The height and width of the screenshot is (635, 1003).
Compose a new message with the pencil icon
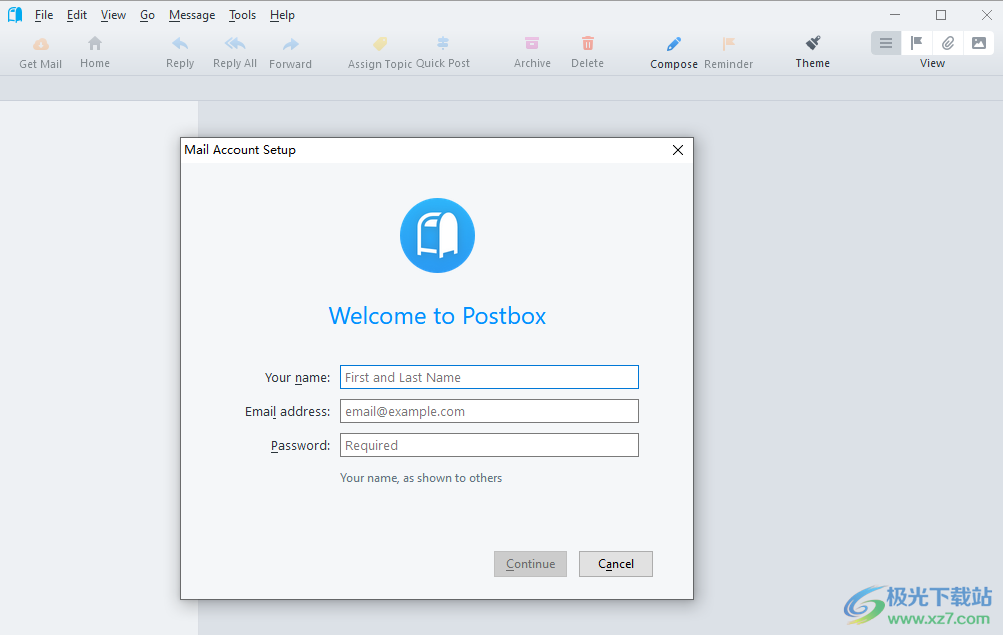(x=674, y=43)
